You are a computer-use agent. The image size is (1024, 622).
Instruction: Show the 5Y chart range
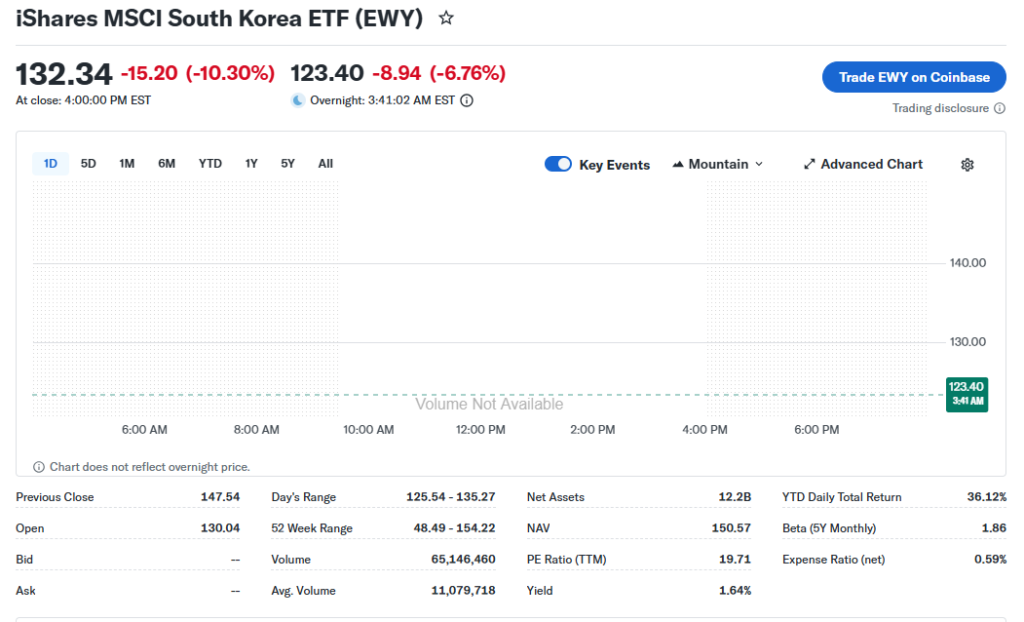pyautogui.click(x=288, y=164)
